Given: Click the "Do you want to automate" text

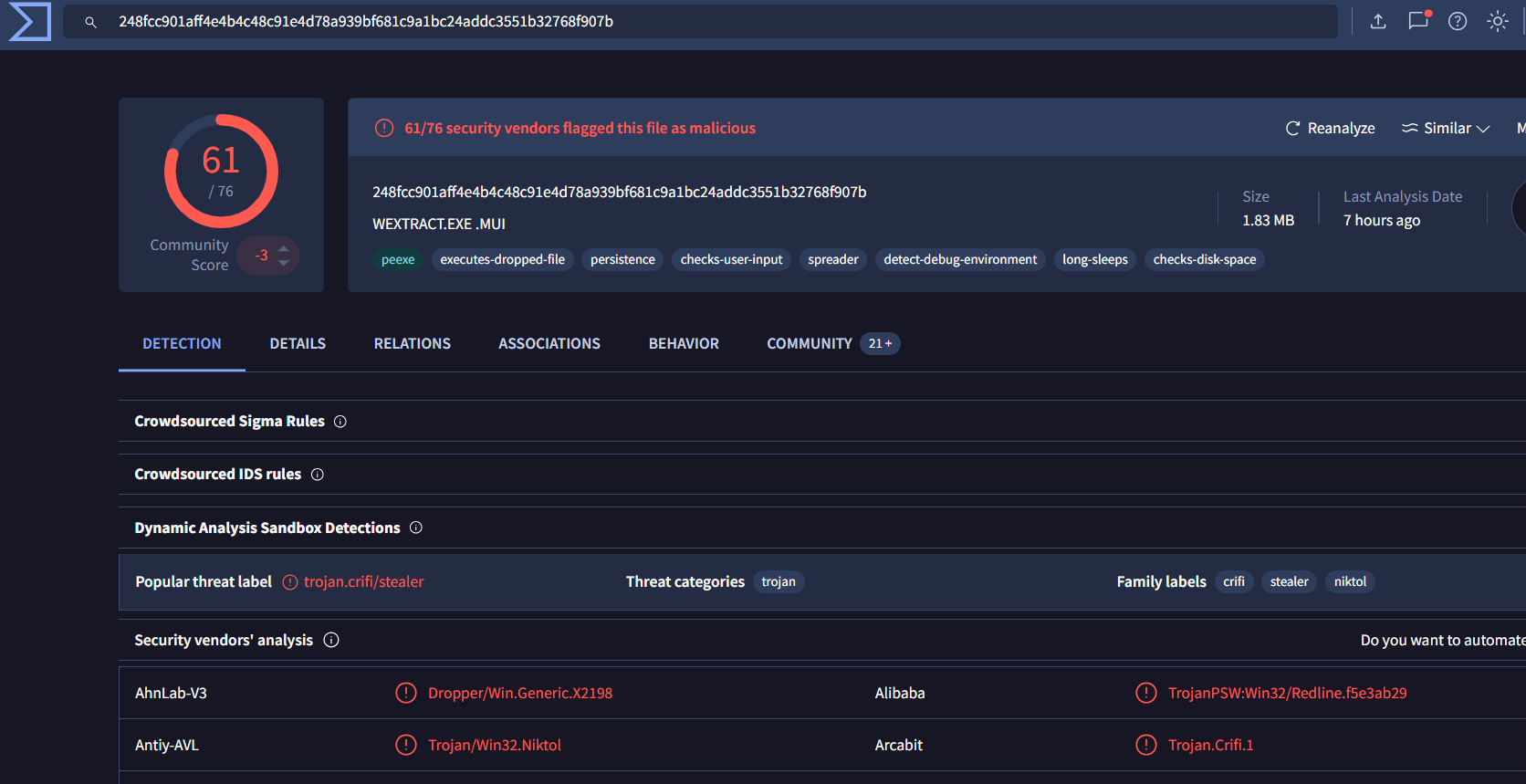Looking at the screenshot, I should (1443, 641).
